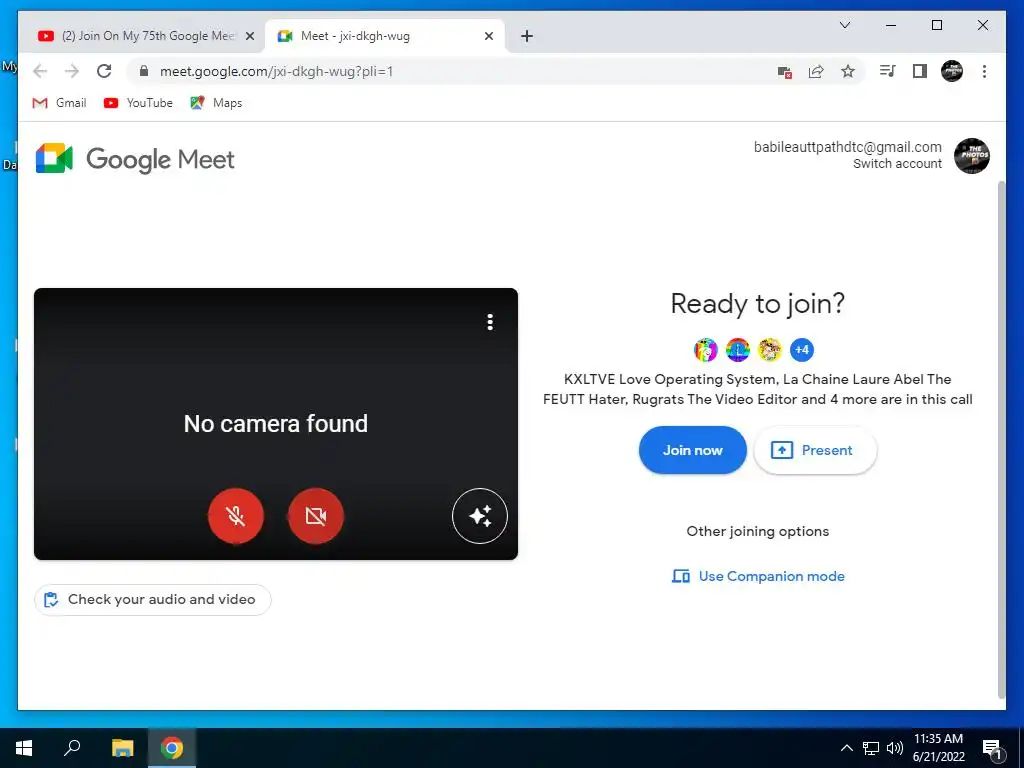Open visual effects sparkle button

pos(480,516)
